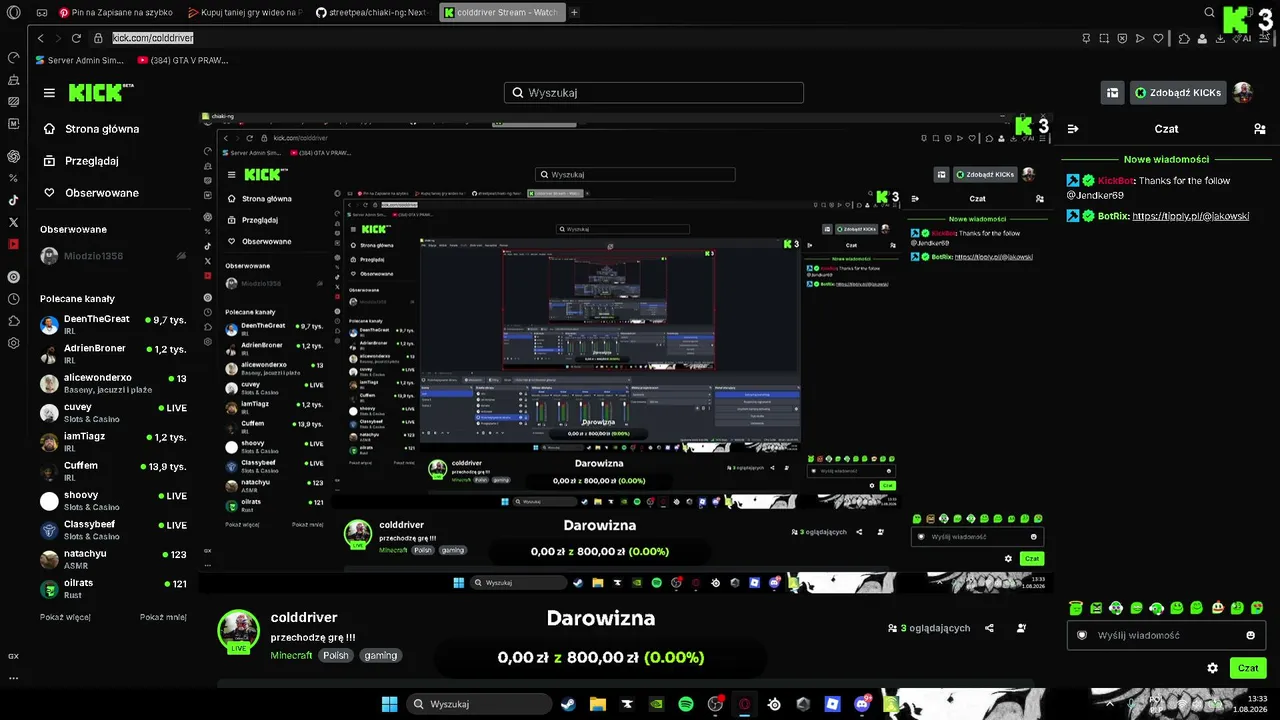Screen dimensions: 1280x720
Task: Open the Server Admin Sim bookmark
Action: [x=79, y=60]
